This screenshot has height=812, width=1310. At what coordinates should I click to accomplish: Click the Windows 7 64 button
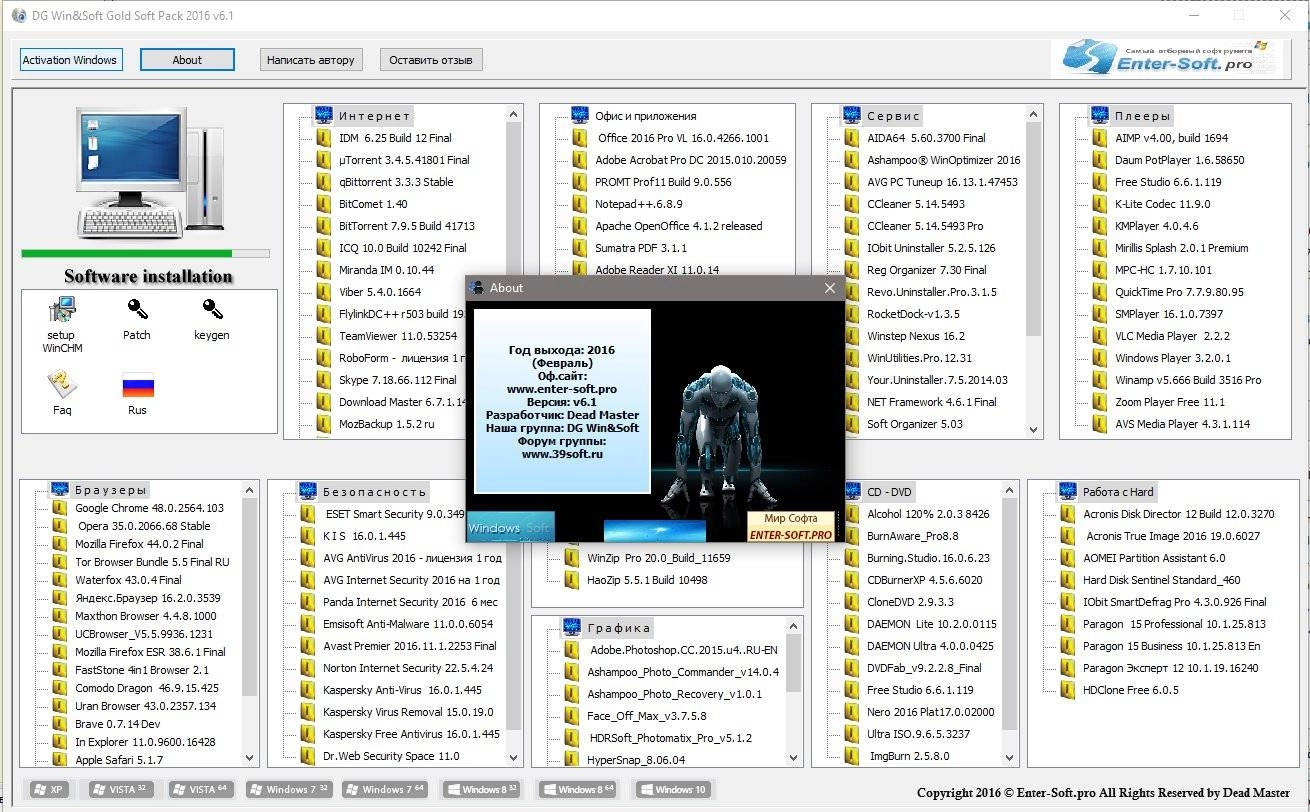pos(385,789)
